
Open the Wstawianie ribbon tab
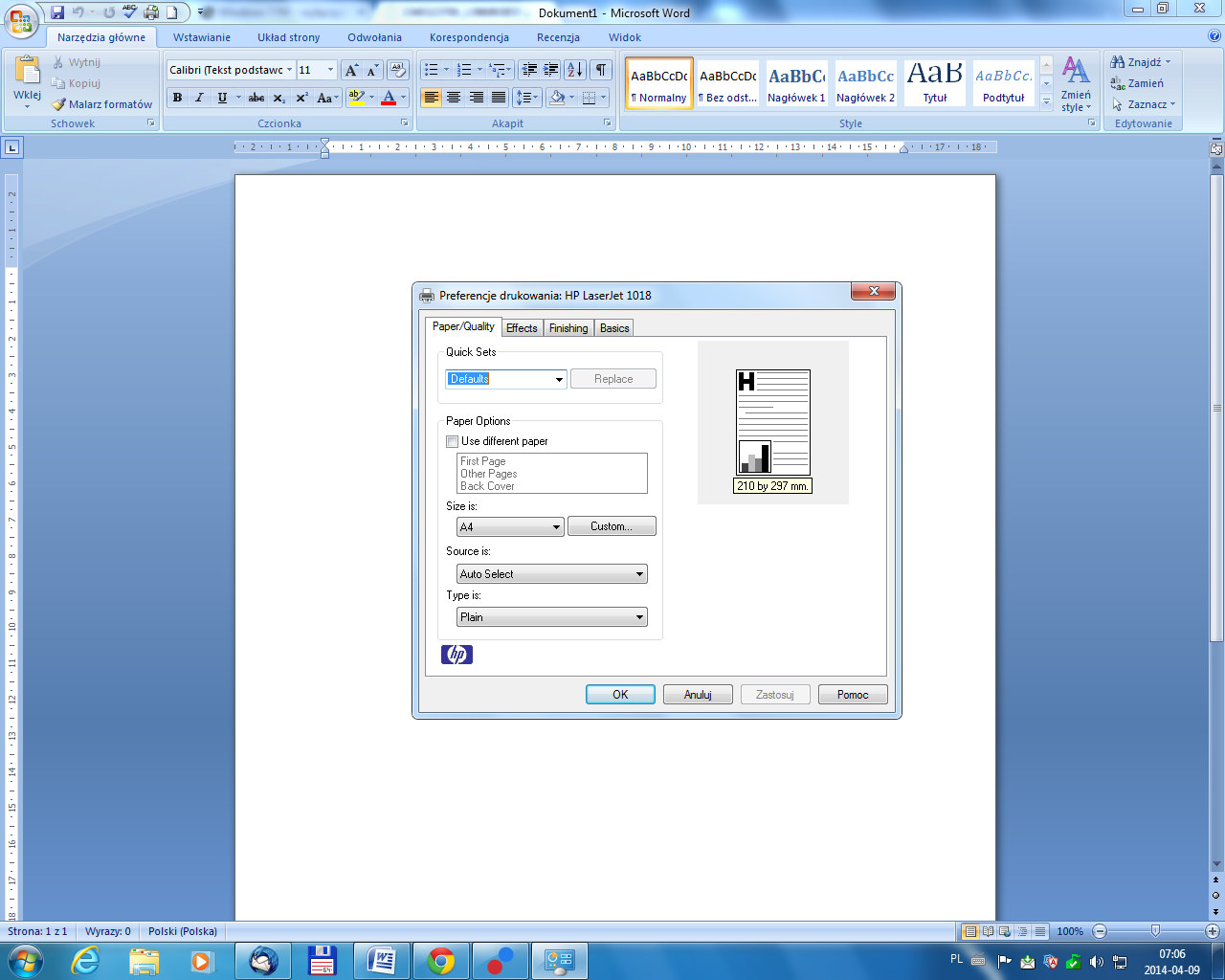(202, 37)
